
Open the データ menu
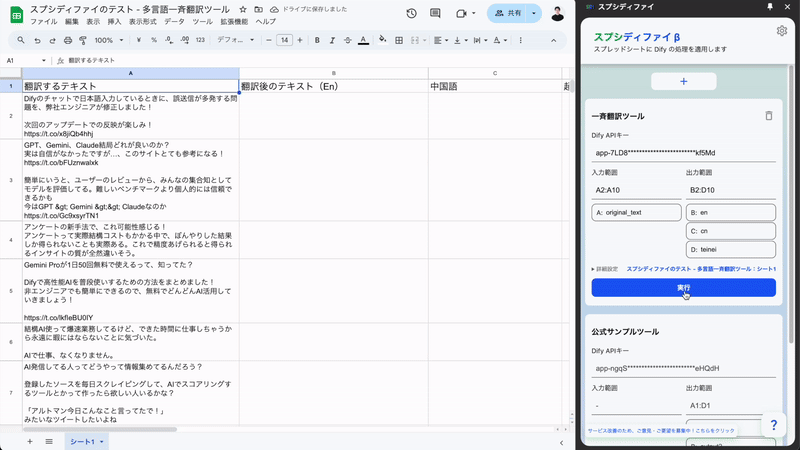point(174,21)
